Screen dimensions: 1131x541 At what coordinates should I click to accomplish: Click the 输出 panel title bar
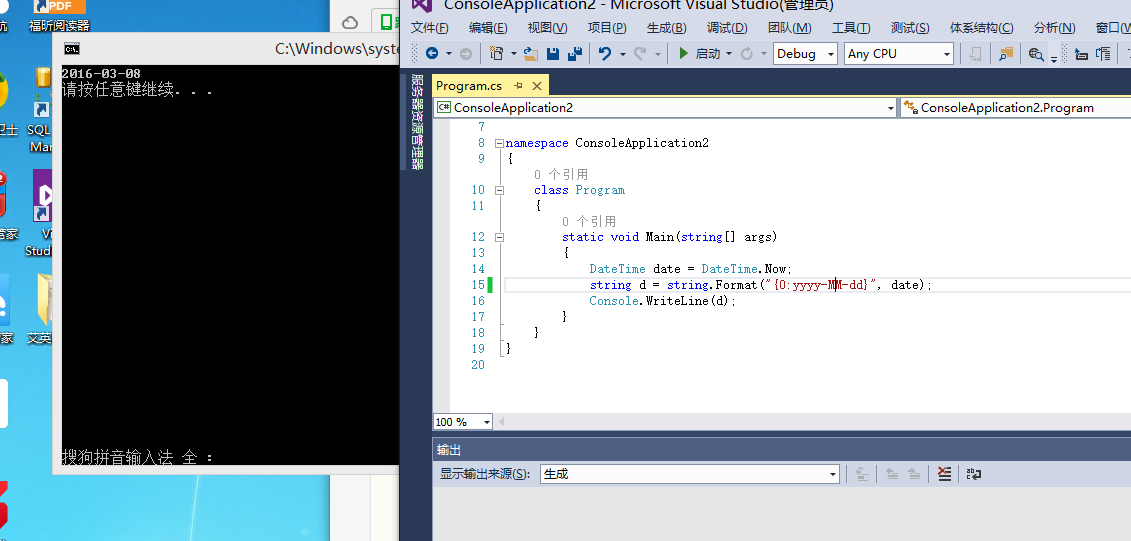tap(782, 450)
